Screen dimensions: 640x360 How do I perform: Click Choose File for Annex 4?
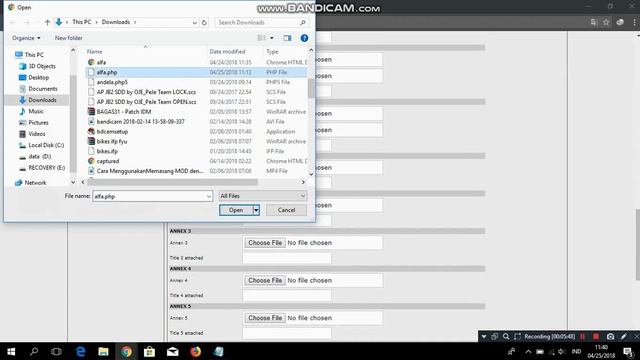(265, 280)
